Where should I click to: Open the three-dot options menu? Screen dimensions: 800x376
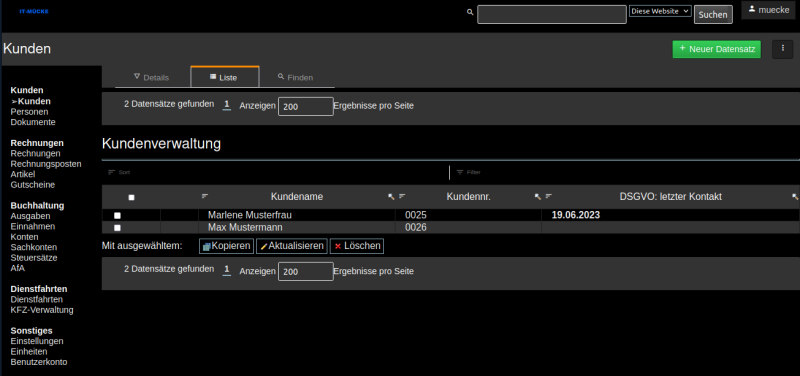[x=783, y=49]
